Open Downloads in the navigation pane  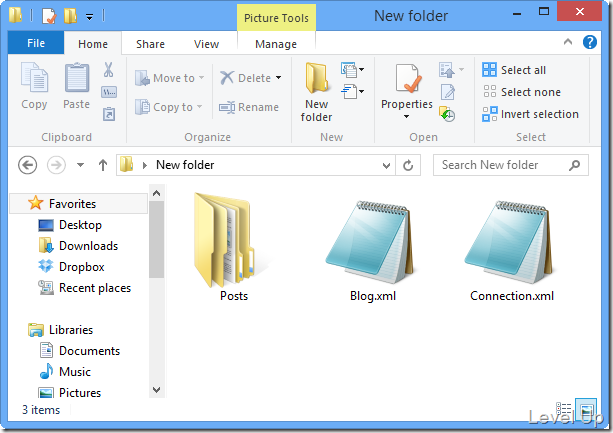point(78,246)
